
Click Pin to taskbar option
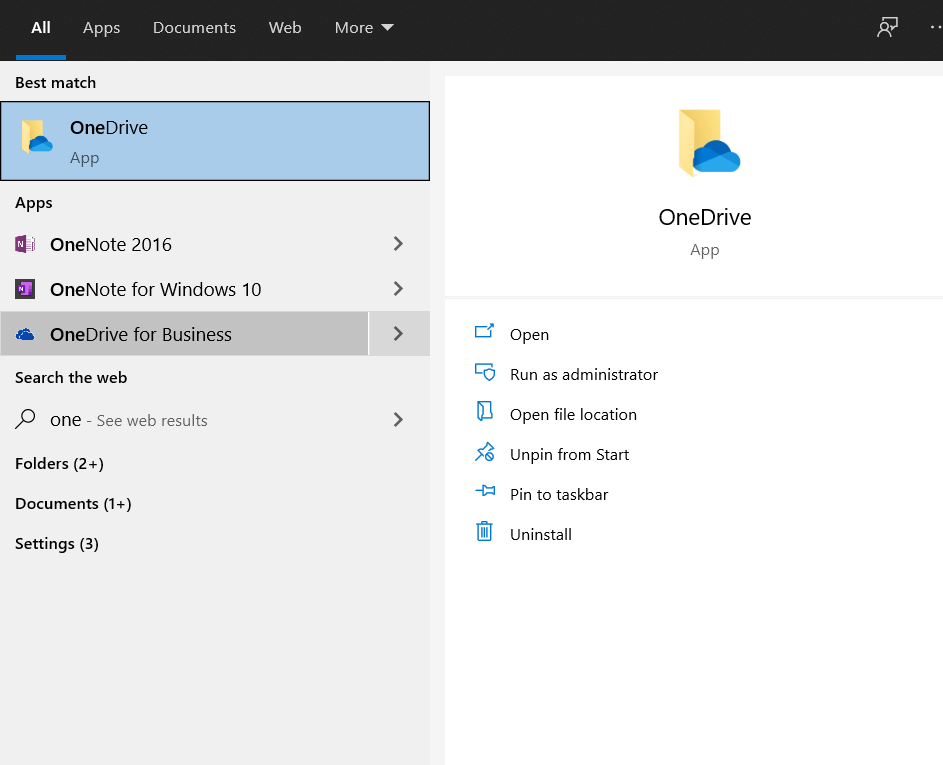[x=559, y=494]
